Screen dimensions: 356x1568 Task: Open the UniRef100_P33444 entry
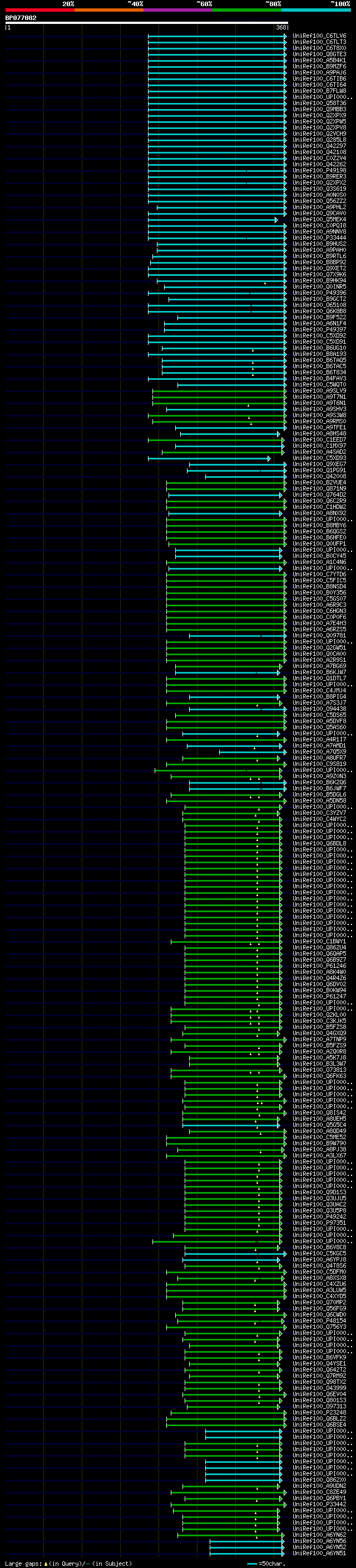(x=319, y=238)
